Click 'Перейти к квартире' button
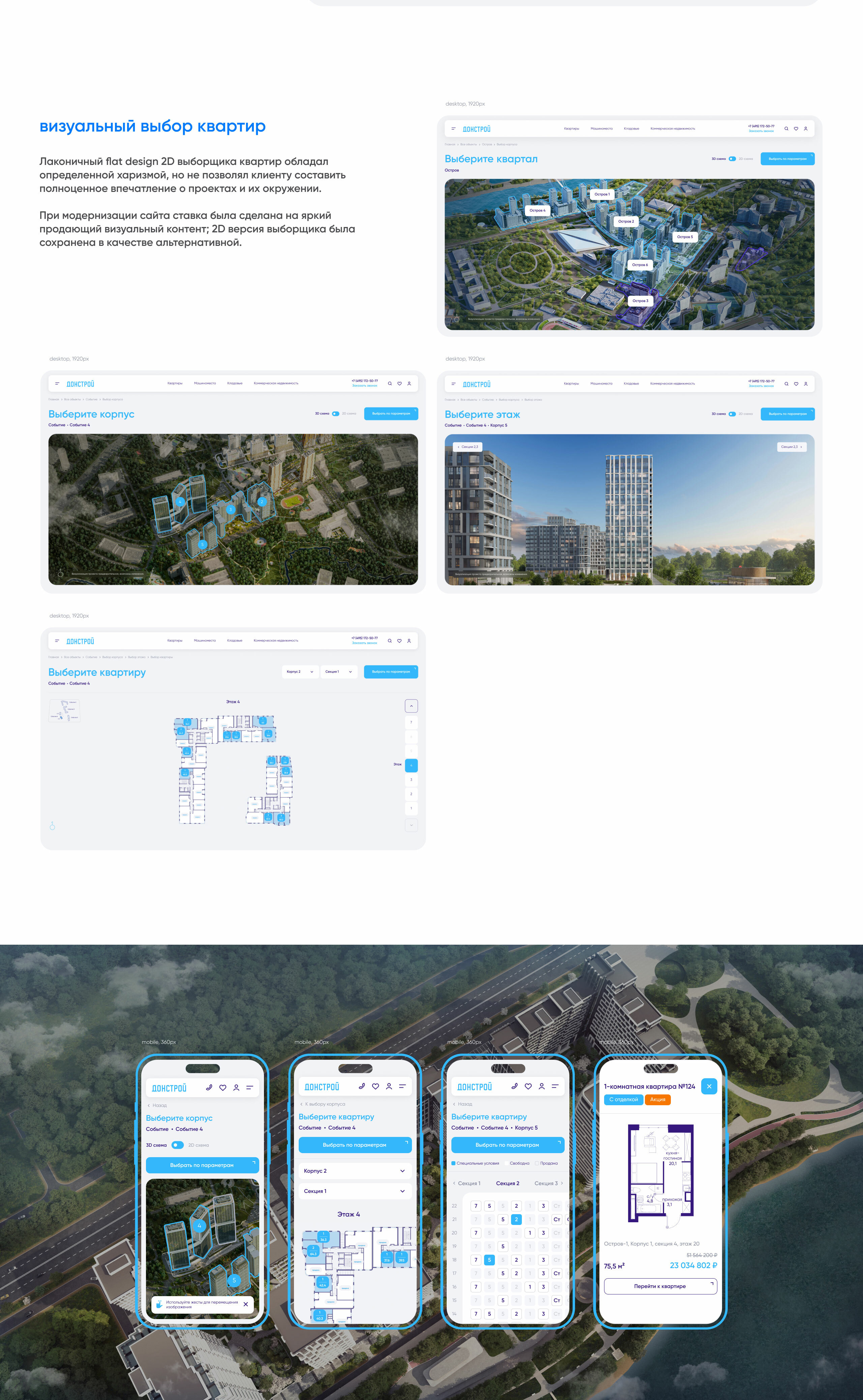The height and width of the screenshot is (1400, 863). pos(660,1286)
